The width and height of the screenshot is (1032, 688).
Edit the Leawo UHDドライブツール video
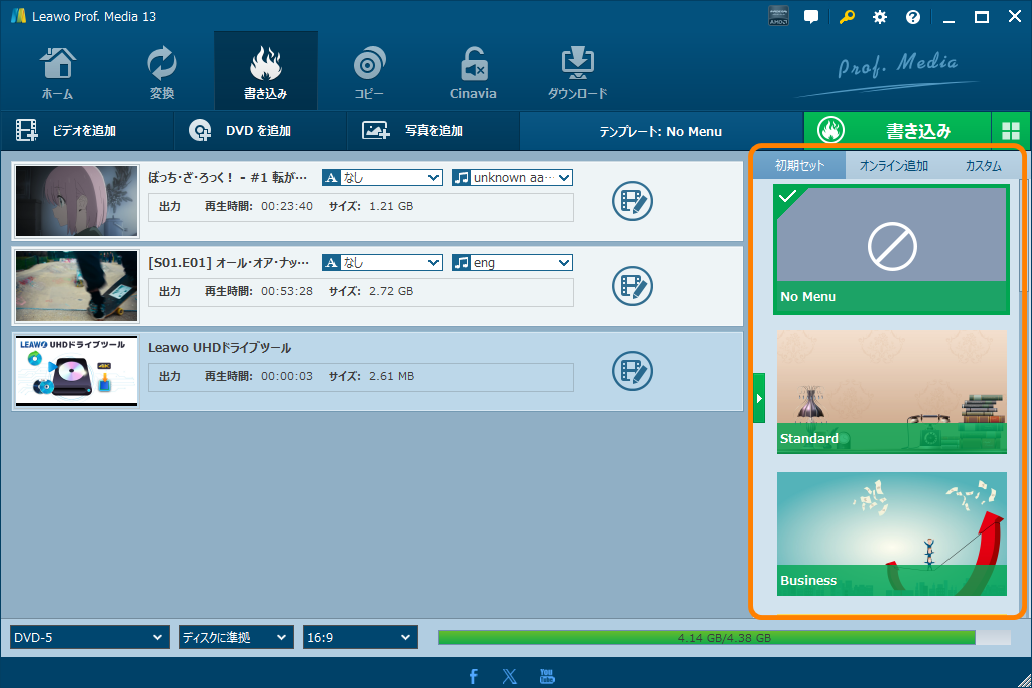pos(632,371)
